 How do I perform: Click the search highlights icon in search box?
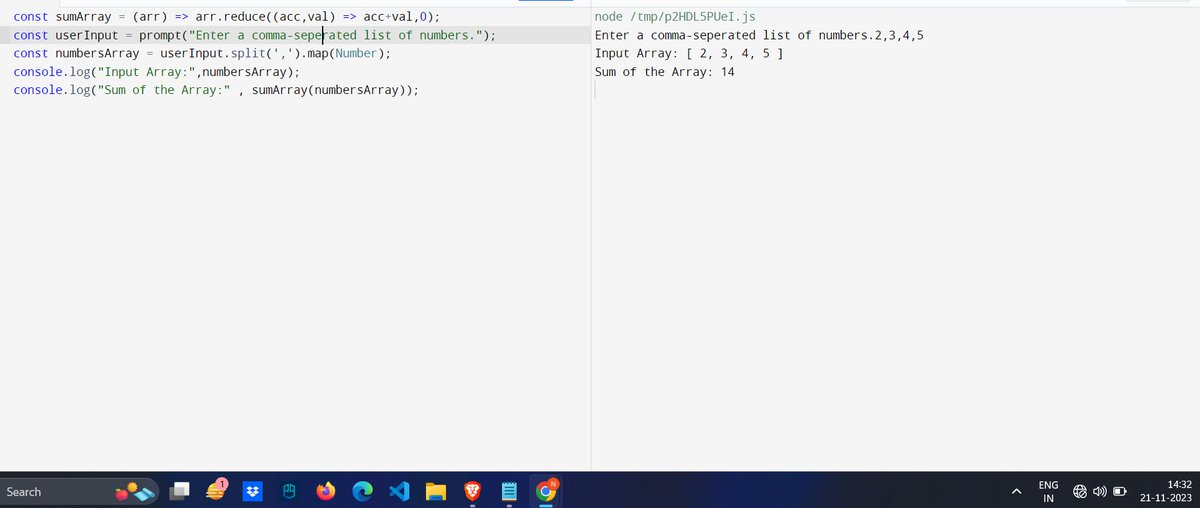135,491
